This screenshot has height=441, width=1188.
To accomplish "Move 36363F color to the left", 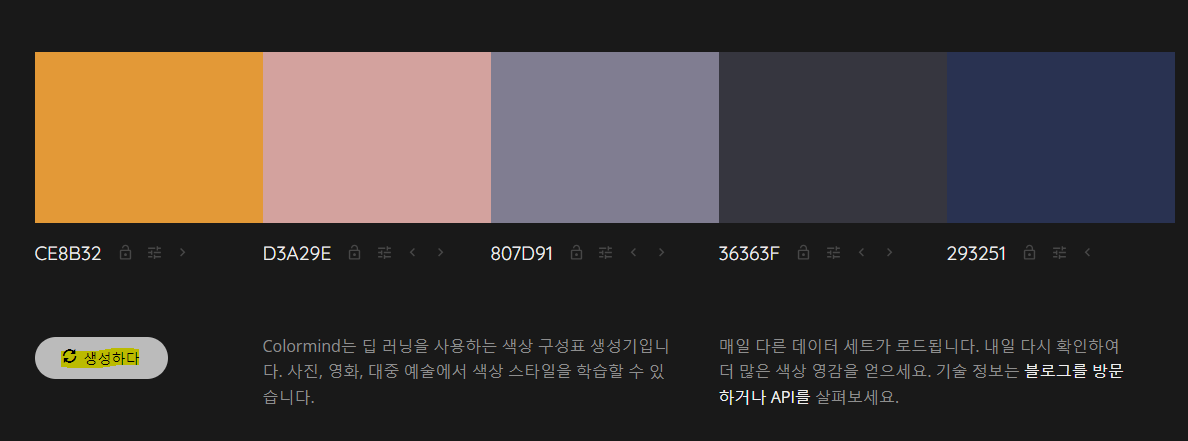I will tap(861, 252).
